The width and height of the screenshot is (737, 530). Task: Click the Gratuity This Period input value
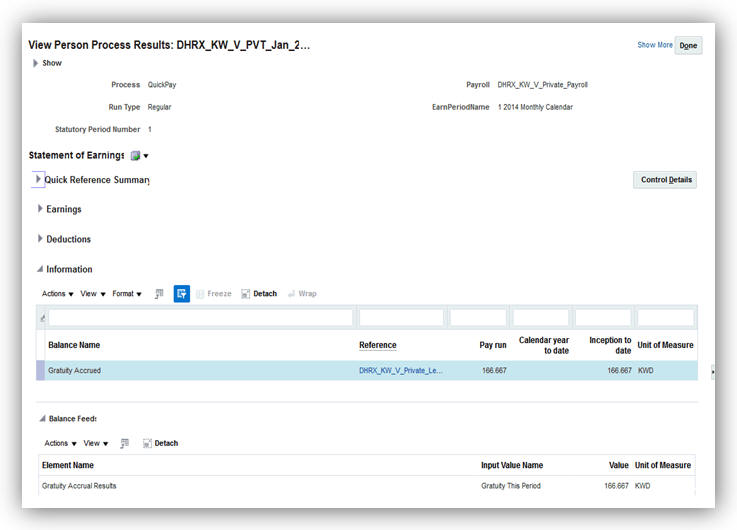click(511, 486)
